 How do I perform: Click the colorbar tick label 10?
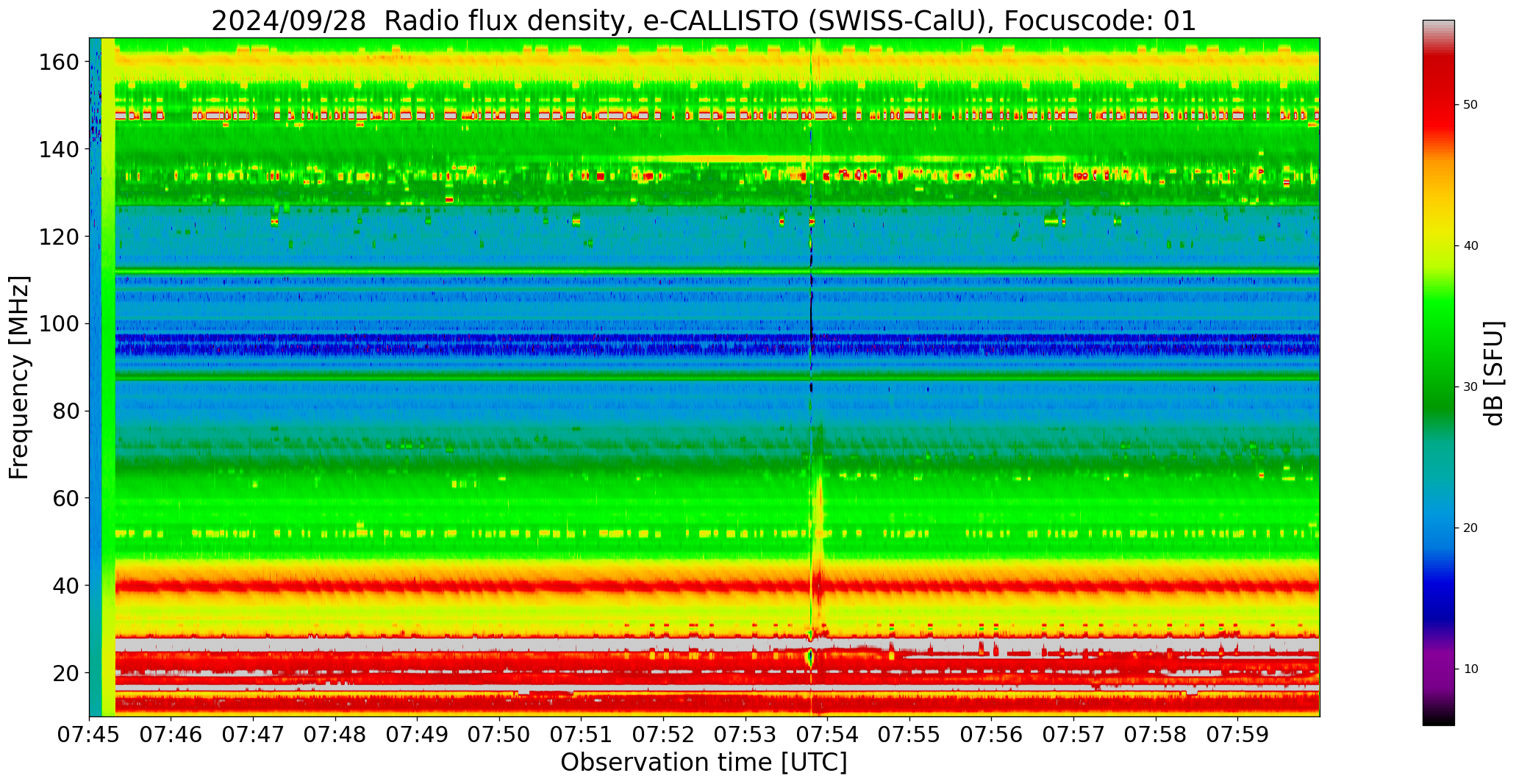coord(1470,669)
